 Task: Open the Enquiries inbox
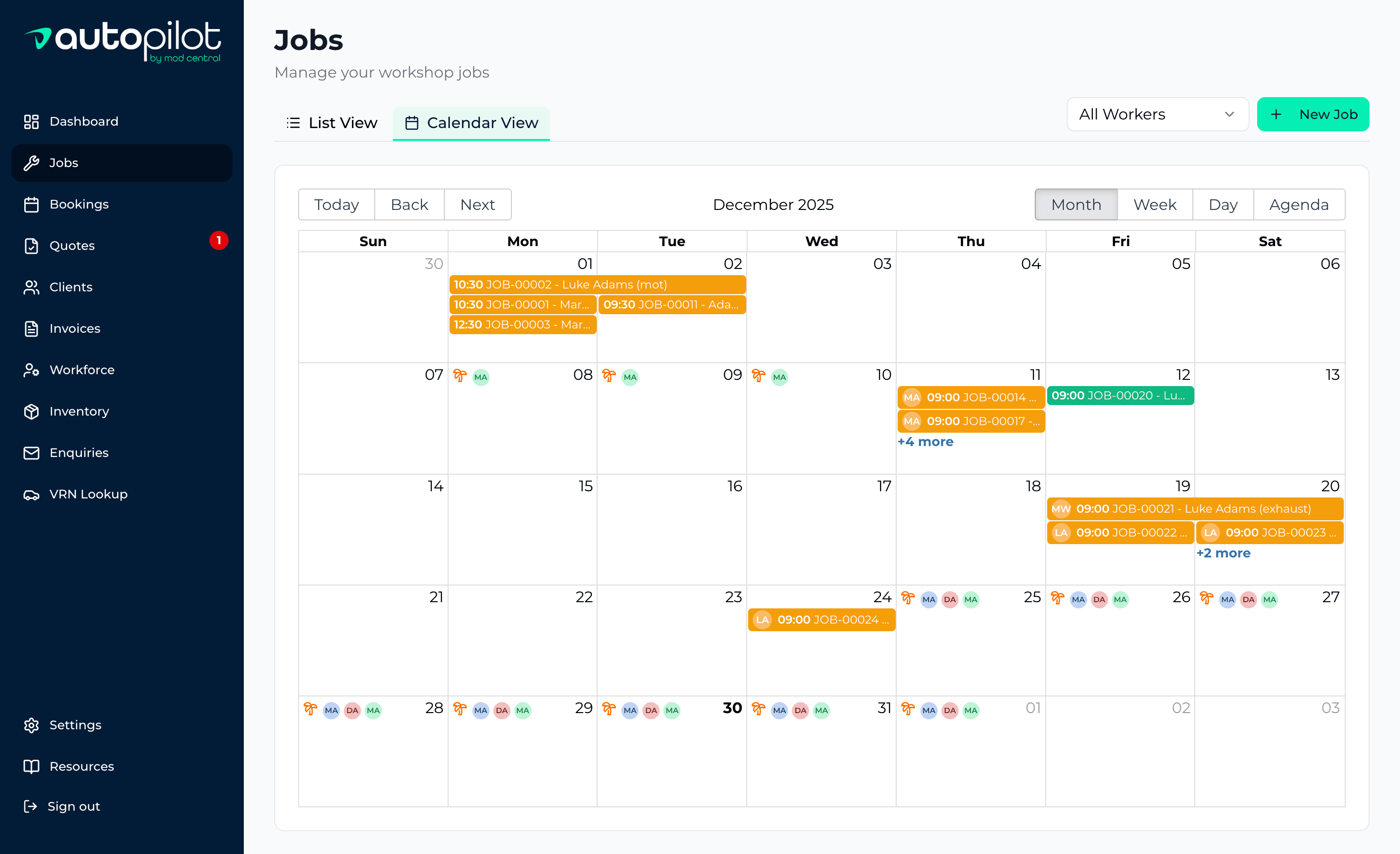pyautogui.click(x=79, y=453)
